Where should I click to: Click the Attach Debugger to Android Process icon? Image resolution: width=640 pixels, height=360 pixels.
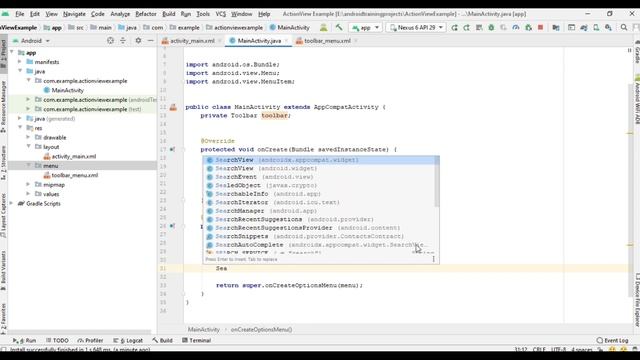pyautogui.click(x=528, y=27)
